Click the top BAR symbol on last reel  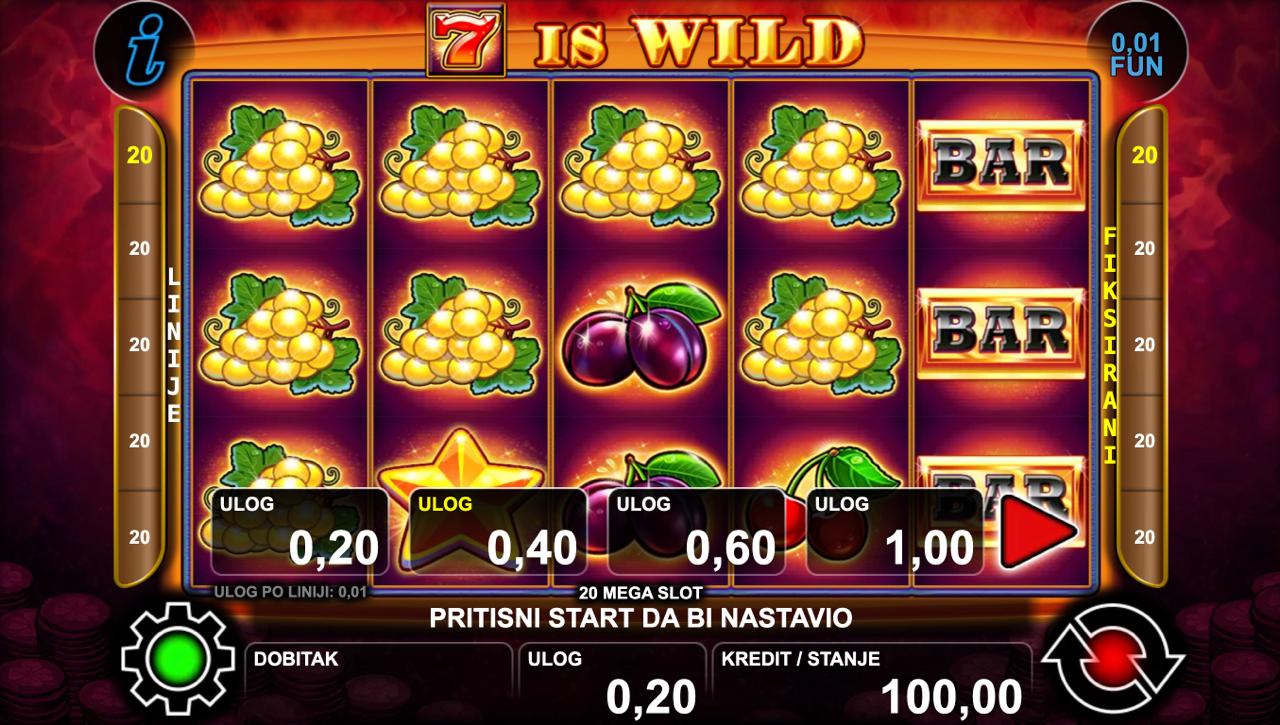1002,165
